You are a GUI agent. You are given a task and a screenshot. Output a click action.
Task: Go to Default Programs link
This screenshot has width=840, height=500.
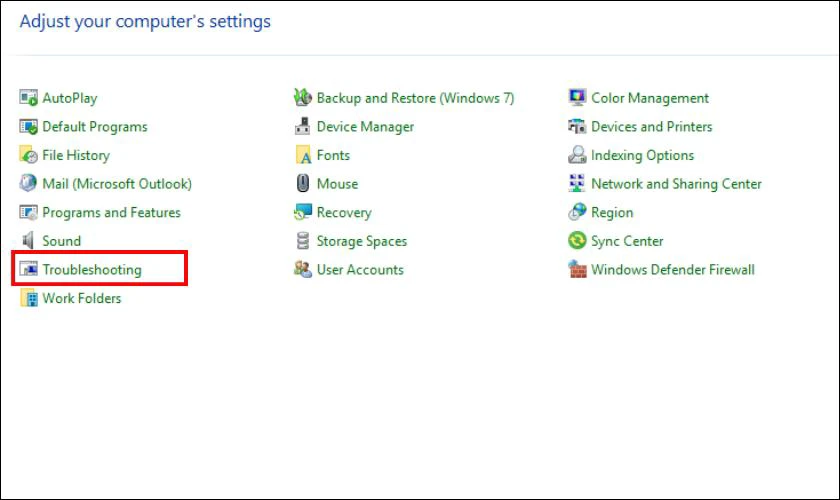coord(95,127)
